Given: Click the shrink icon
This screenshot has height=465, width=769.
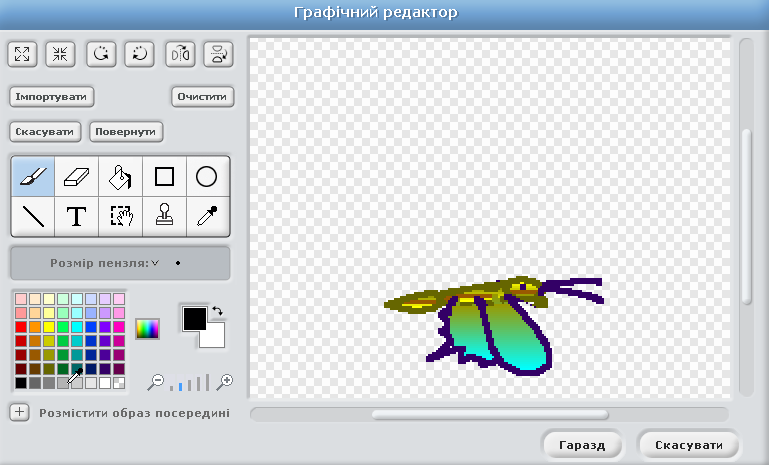Looking at the screenshot, I should coord(60,54).
